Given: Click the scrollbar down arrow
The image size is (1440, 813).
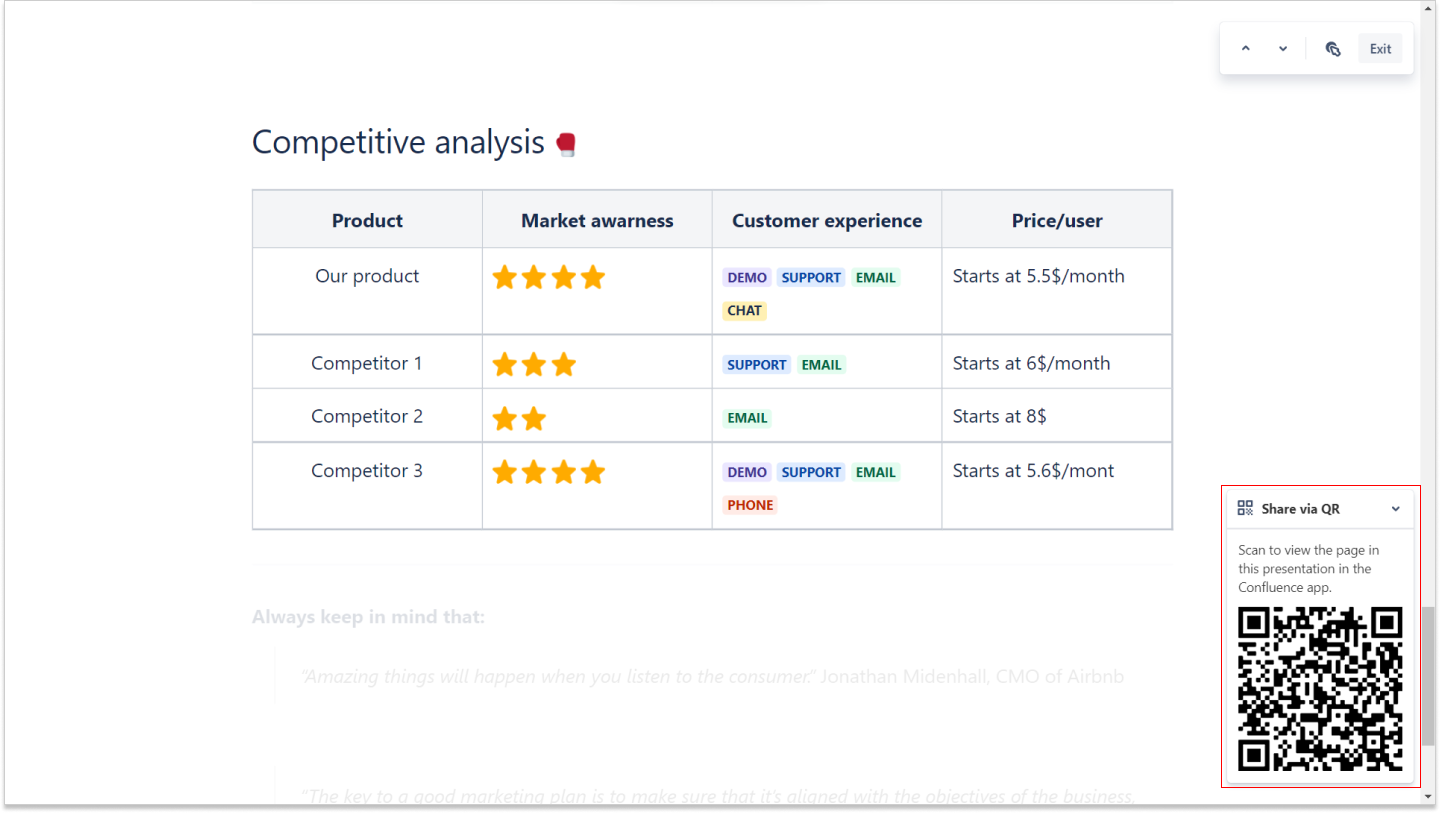Looking at the screenshot, I should [1429, 797].
